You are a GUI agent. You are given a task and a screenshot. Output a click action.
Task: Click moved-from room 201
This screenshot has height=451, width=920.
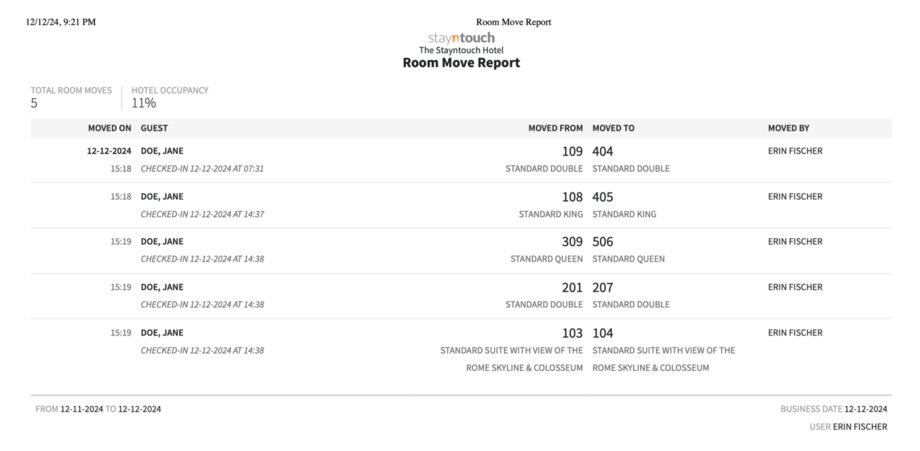pyautogui.click(x=572, y=287)
